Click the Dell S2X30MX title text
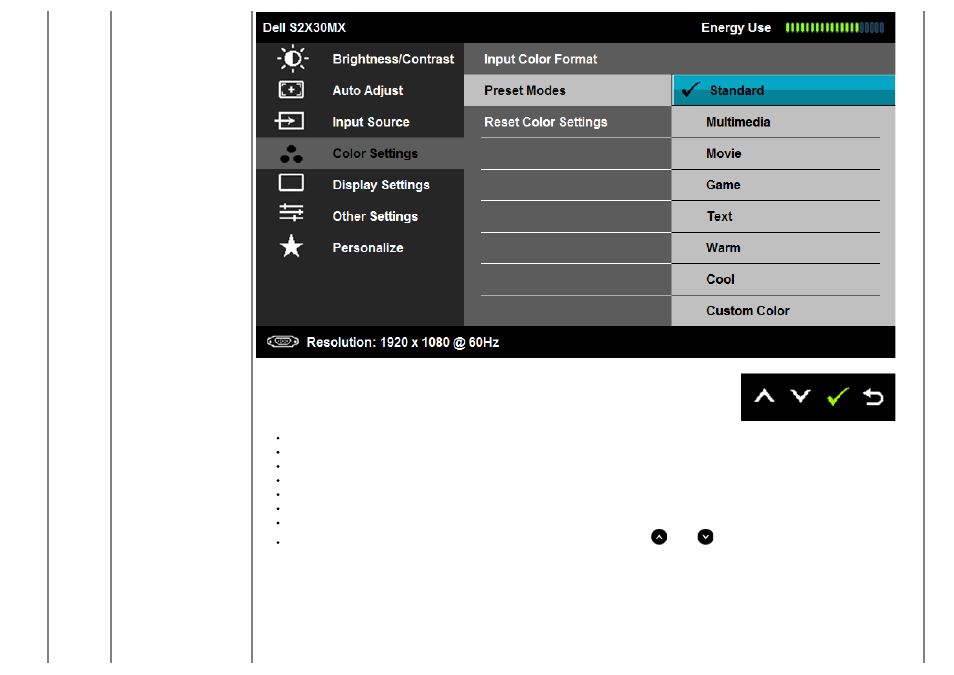954x675 pixels. click(304, 27)
